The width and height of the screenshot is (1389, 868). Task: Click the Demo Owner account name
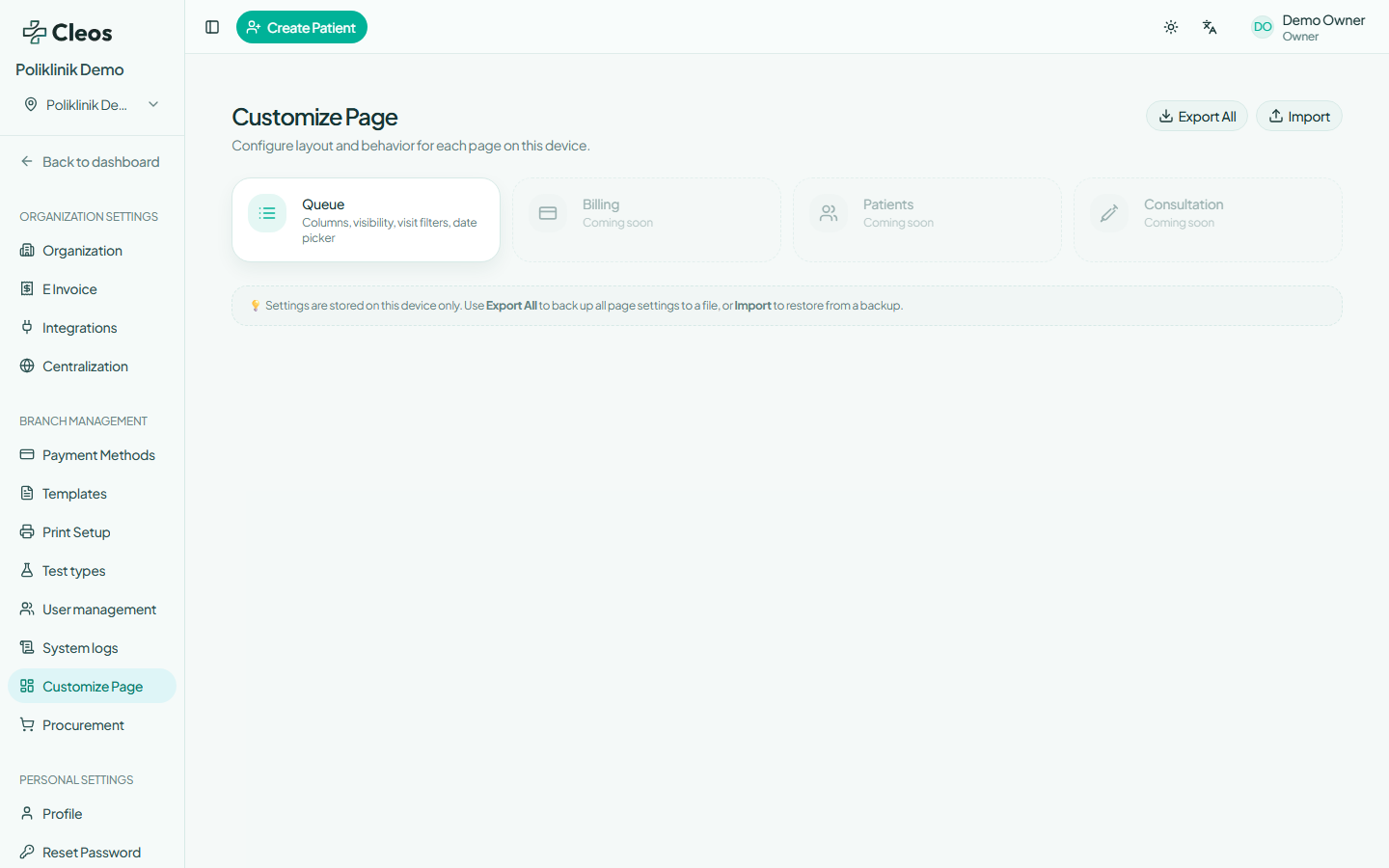tap(1323, 20)
